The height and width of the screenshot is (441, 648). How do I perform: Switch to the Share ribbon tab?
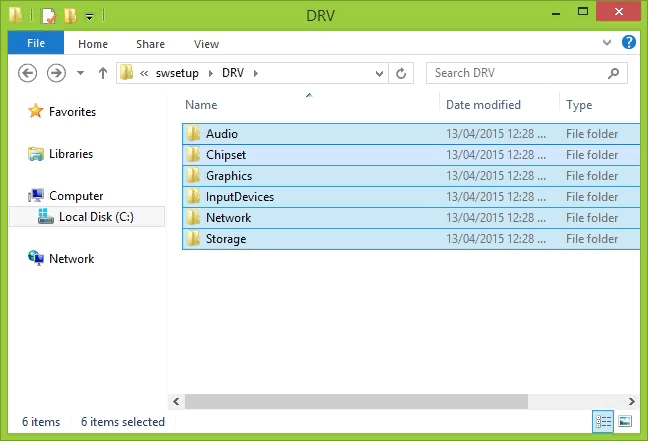coord(150,44)
